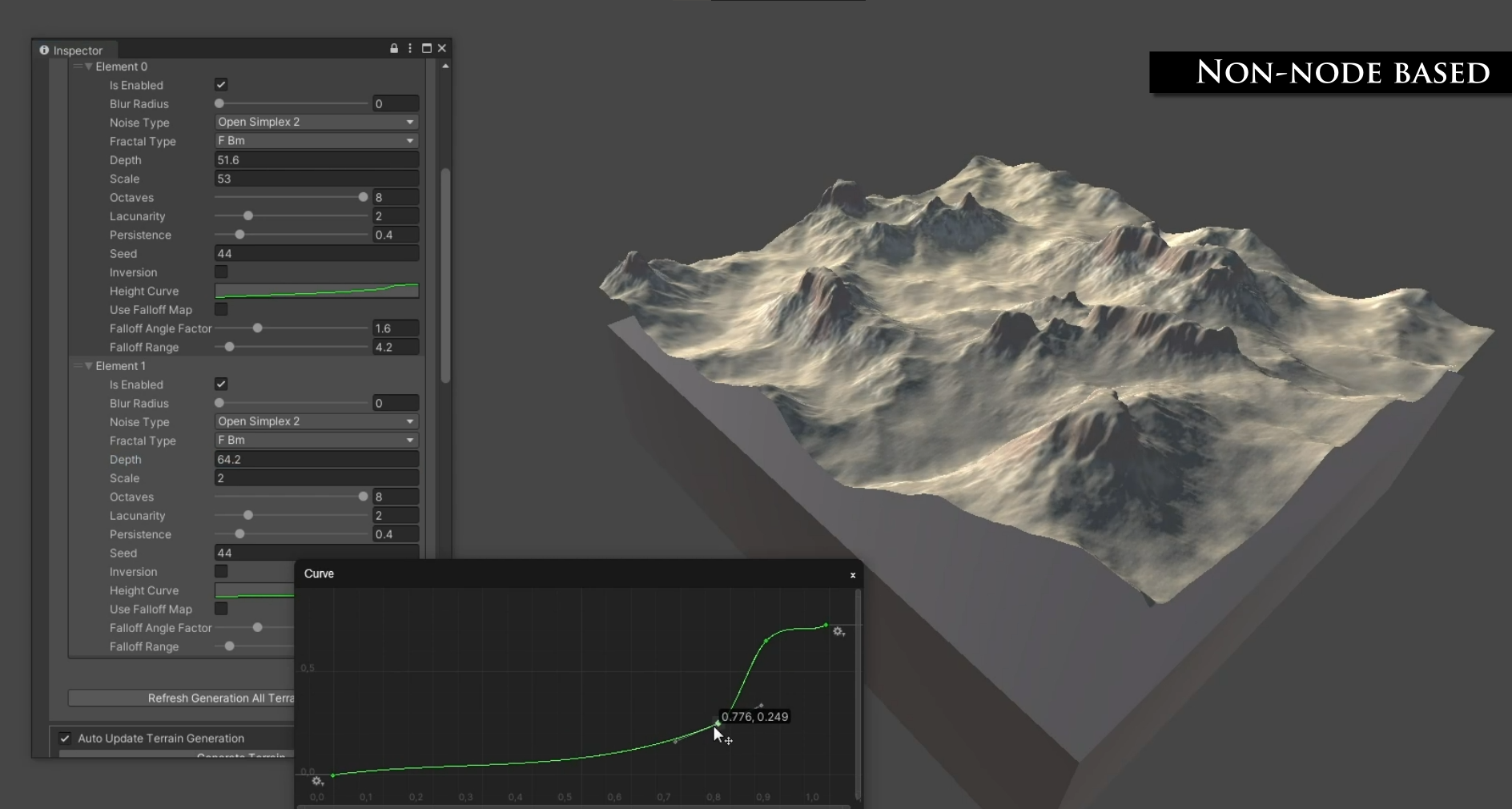This screenshot has height=809, width=1512.
Task: Click the Element 0 Octaves slider
Action: tap(292, 197)
